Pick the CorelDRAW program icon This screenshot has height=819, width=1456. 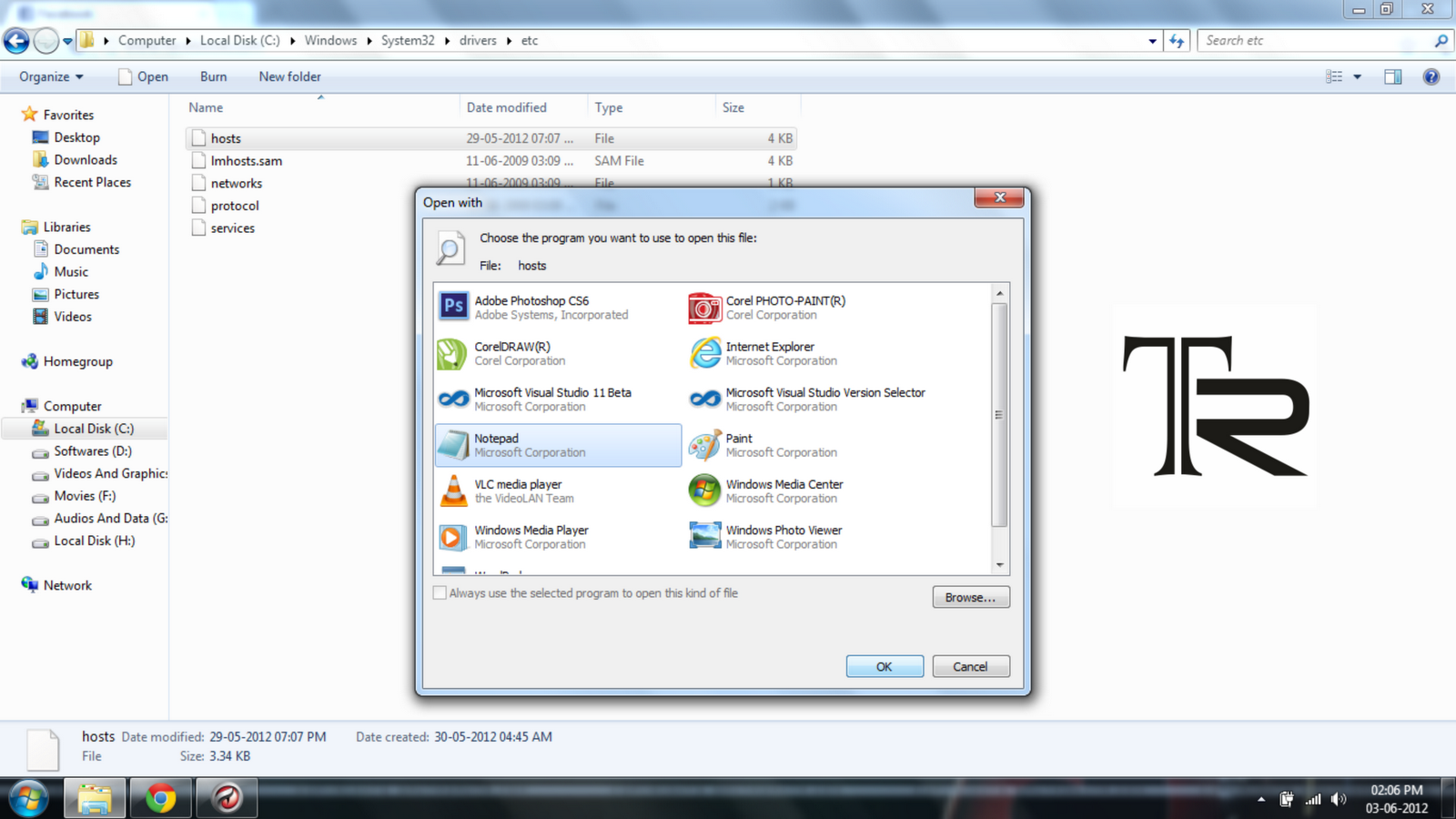click(x=452, y=353)
